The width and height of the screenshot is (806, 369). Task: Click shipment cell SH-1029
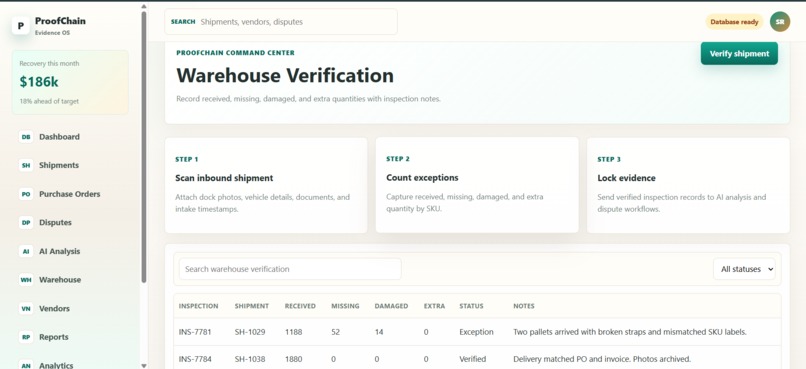pyautogui.click(x=250, y=332)
